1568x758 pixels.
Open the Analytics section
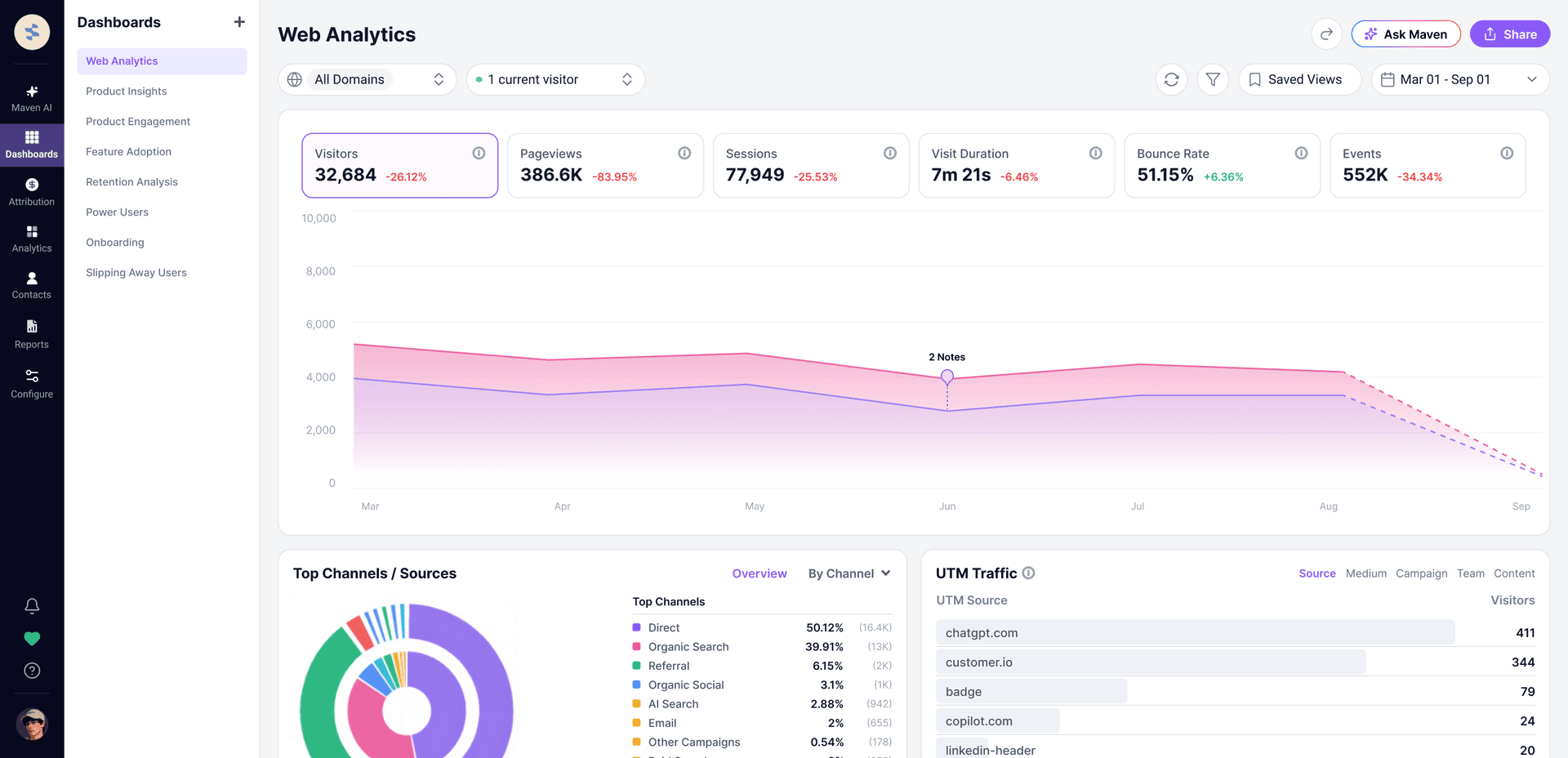click(32, 239)
